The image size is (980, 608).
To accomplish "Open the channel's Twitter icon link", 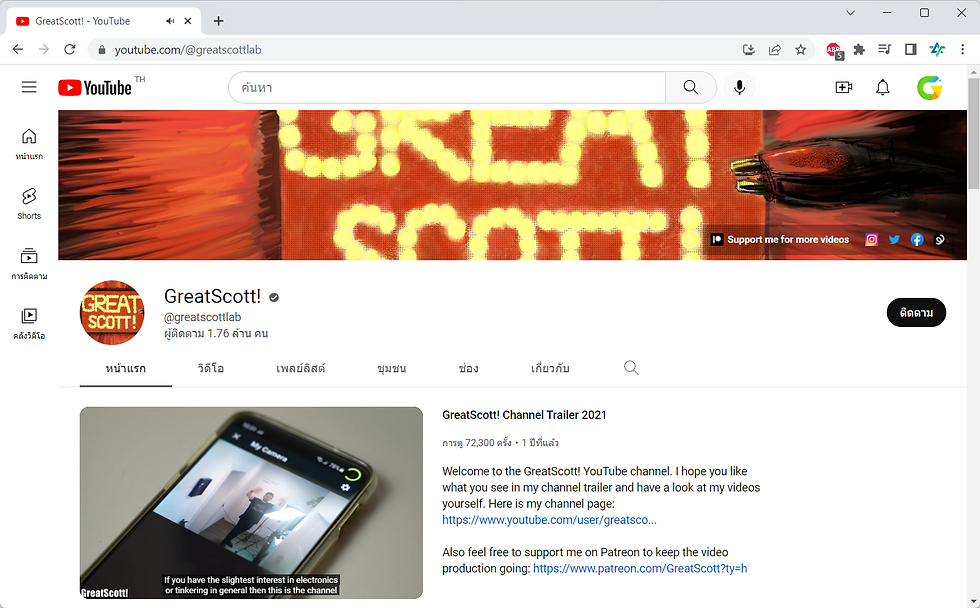I will click(x=894, y=239).
